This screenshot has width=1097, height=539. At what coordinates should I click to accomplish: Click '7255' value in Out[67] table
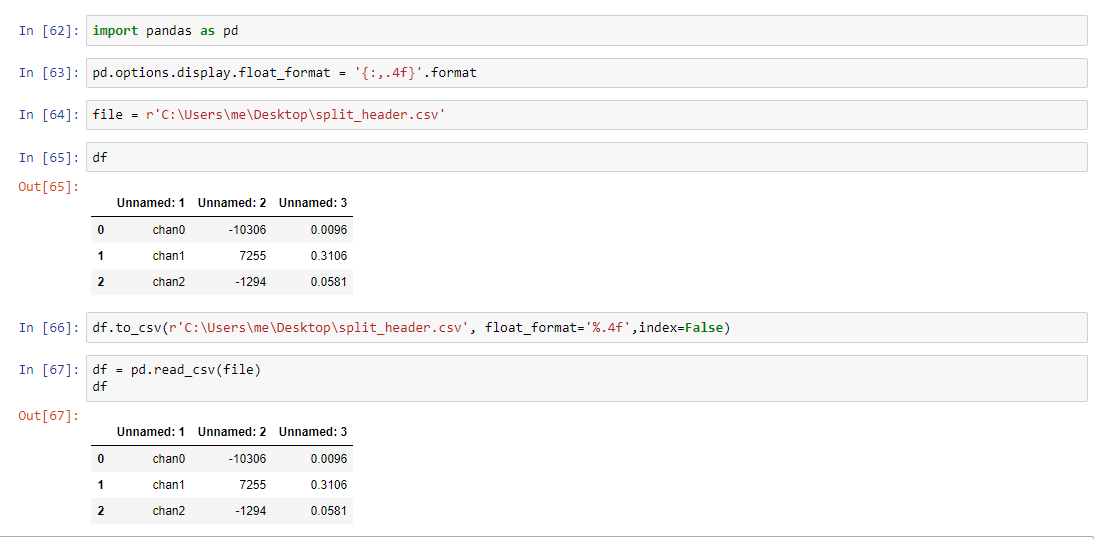(253, 484)
